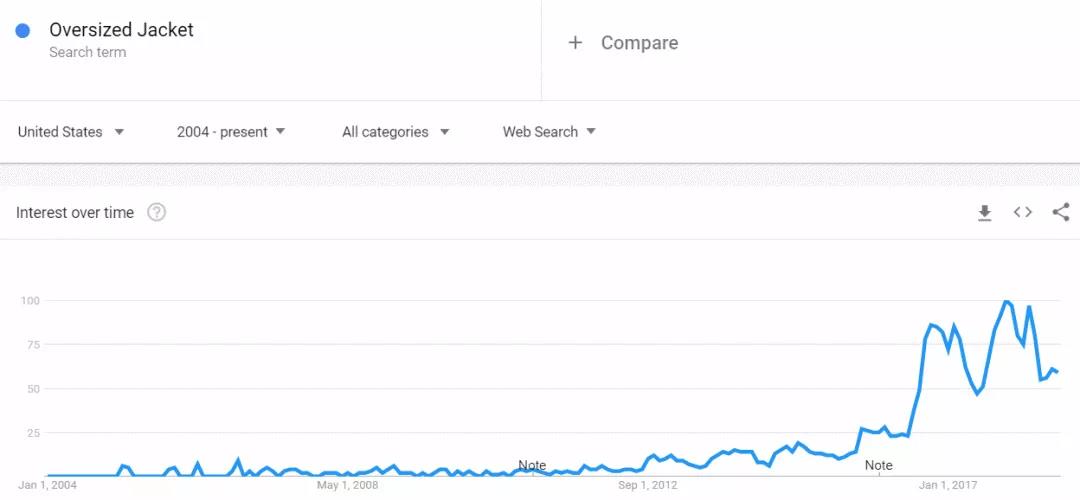This screenshot has height=500, width=1080.
Task: Open the 2004 - present time range dropdown
Action: point(231,132)
